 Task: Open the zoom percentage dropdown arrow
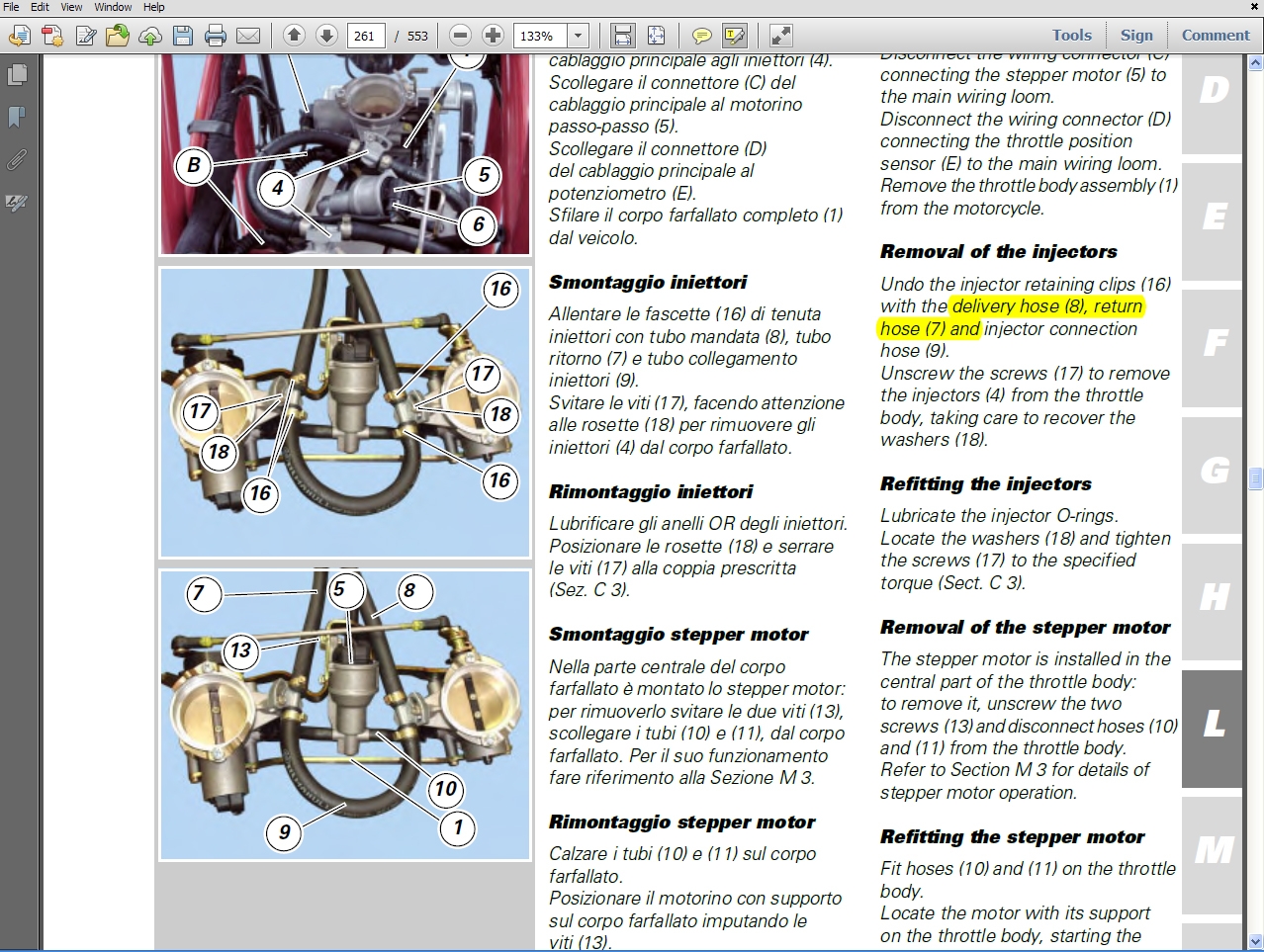click(579, 37)
